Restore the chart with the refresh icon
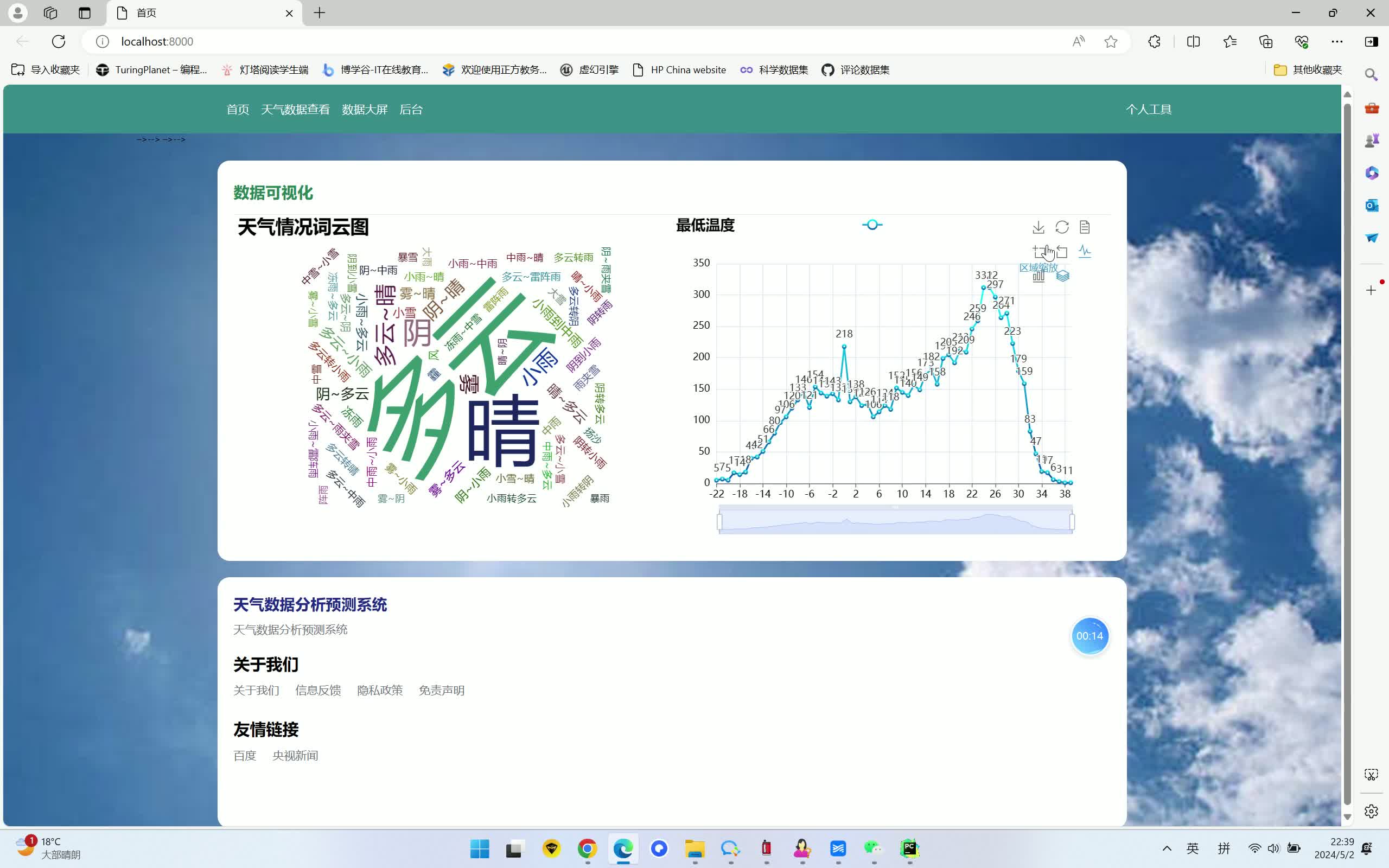 [1062, 227]
